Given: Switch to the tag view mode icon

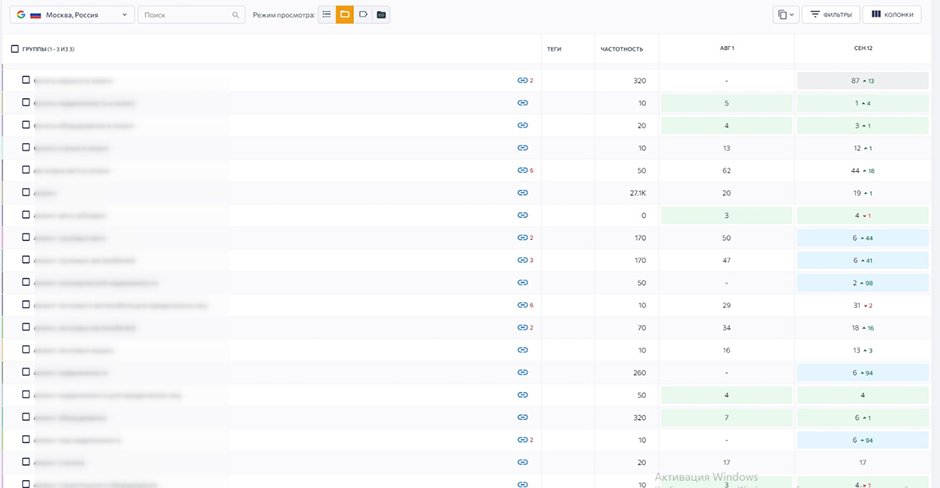Looking at the screenshot, I should 363,14.
